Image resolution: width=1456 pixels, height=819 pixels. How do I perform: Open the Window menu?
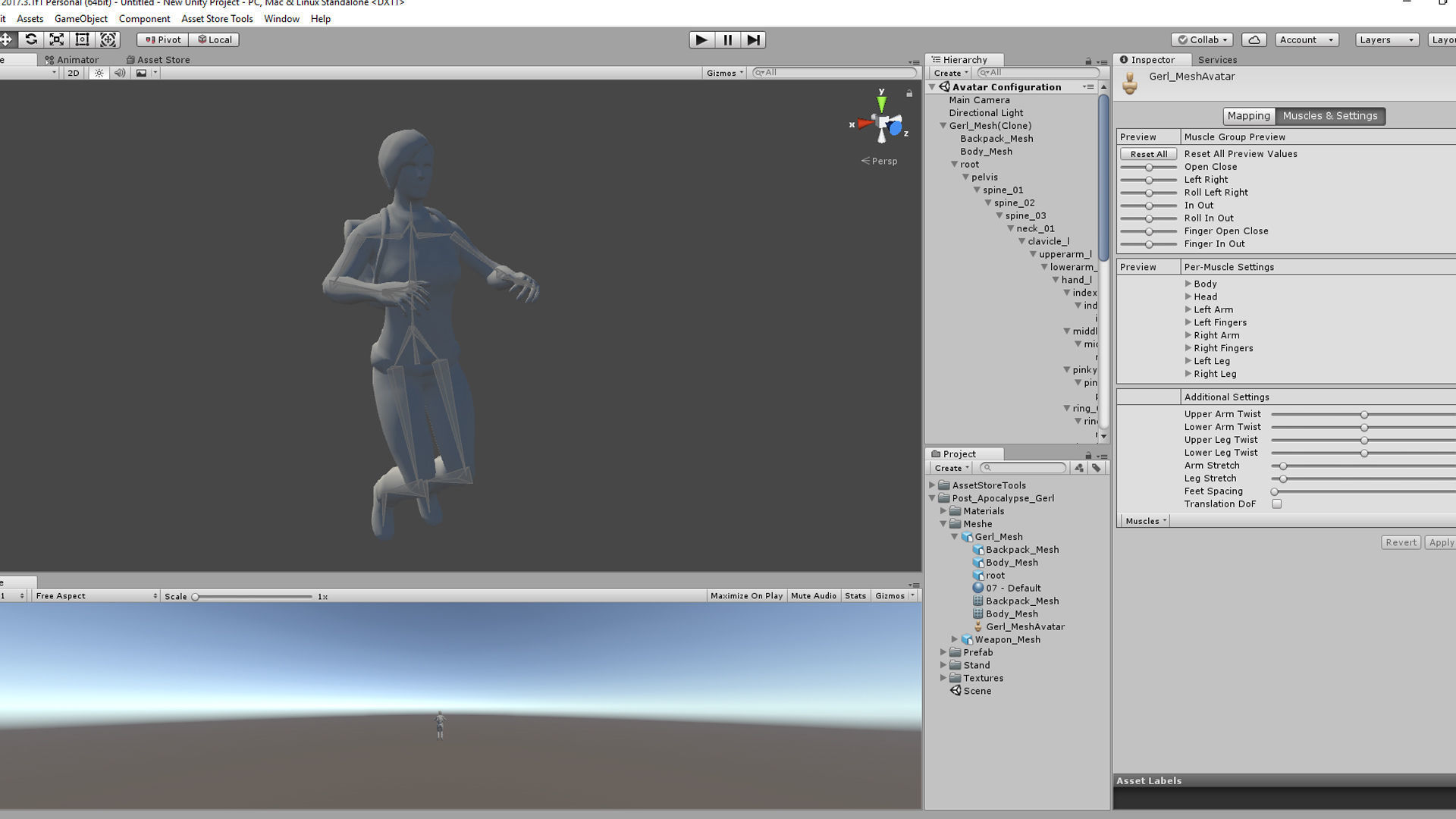point(281,18)
